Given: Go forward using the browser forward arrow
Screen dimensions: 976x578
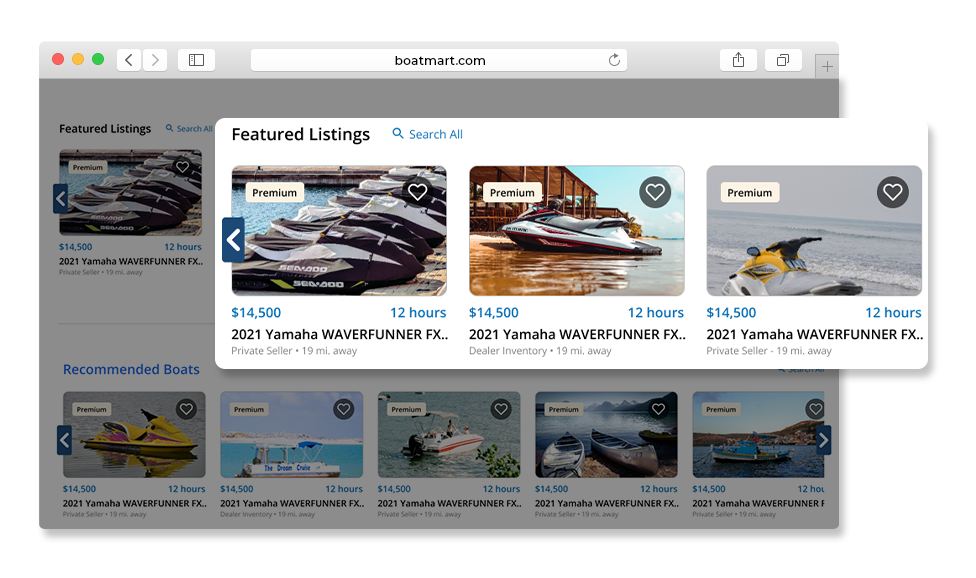Looking at the screenshot, I should point(155,60).
